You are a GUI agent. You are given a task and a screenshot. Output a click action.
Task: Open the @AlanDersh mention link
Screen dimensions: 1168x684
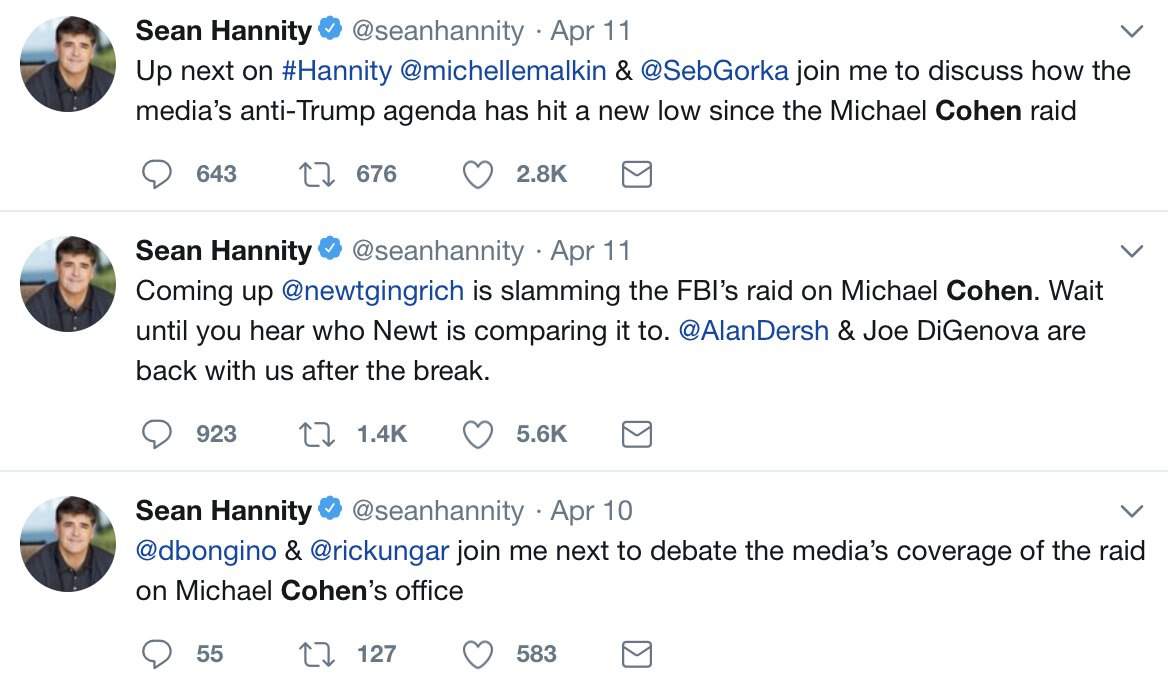pos(754,331)
